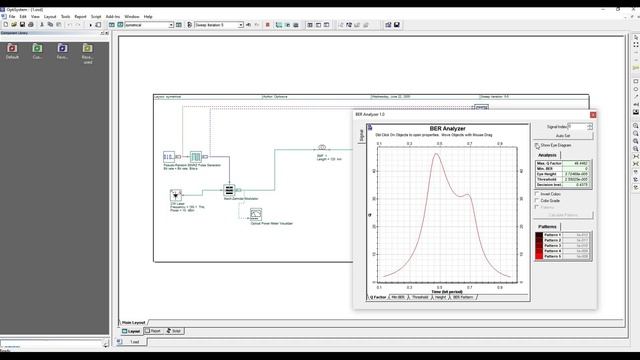640x360 pixels.
Task: Click the New document toolbar icon
Action: [6, 25]
